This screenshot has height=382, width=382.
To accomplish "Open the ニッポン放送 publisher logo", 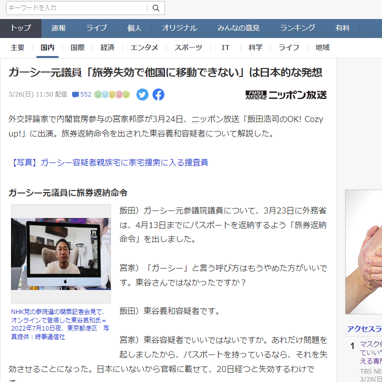I will (x=286, y=95).
